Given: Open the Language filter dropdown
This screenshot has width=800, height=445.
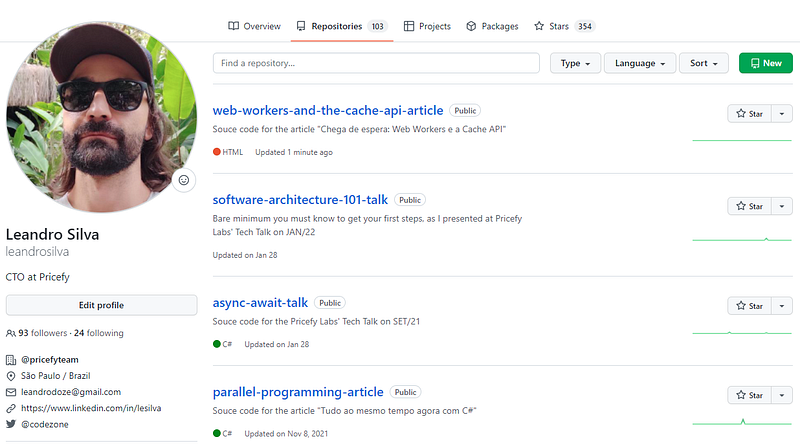Looking at the screenshot, I should (640, 63).
